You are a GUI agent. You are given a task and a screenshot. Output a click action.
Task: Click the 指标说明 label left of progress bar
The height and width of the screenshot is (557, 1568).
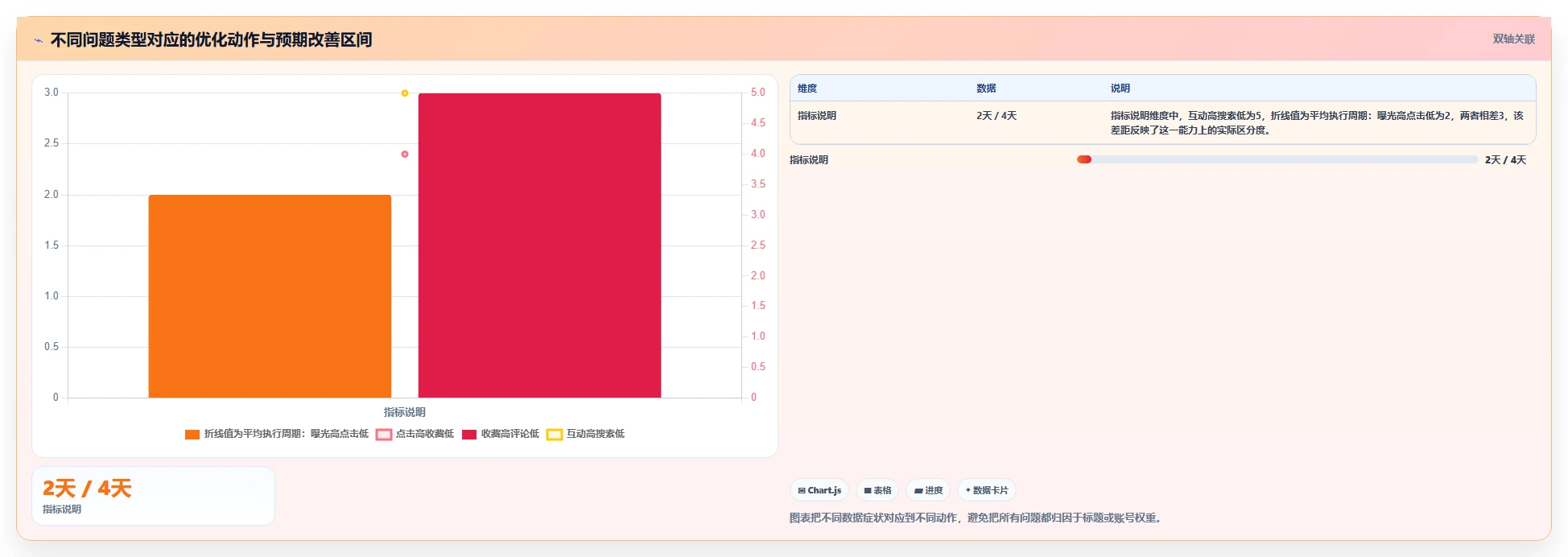click(x=809, y=160)
